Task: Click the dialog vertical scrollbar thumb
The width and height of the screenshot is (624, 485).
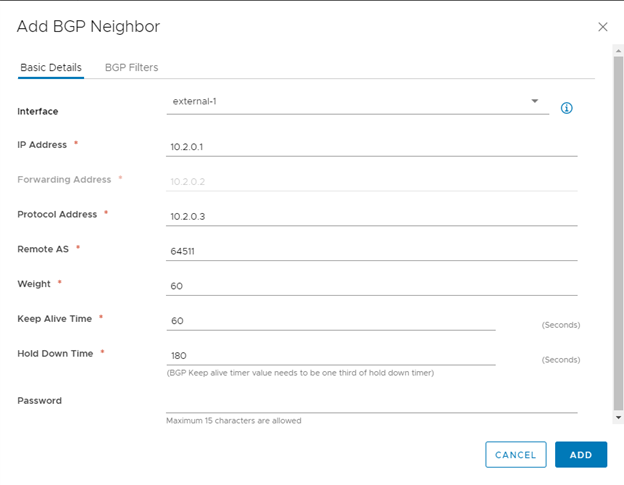Action: tap(618, 233)
